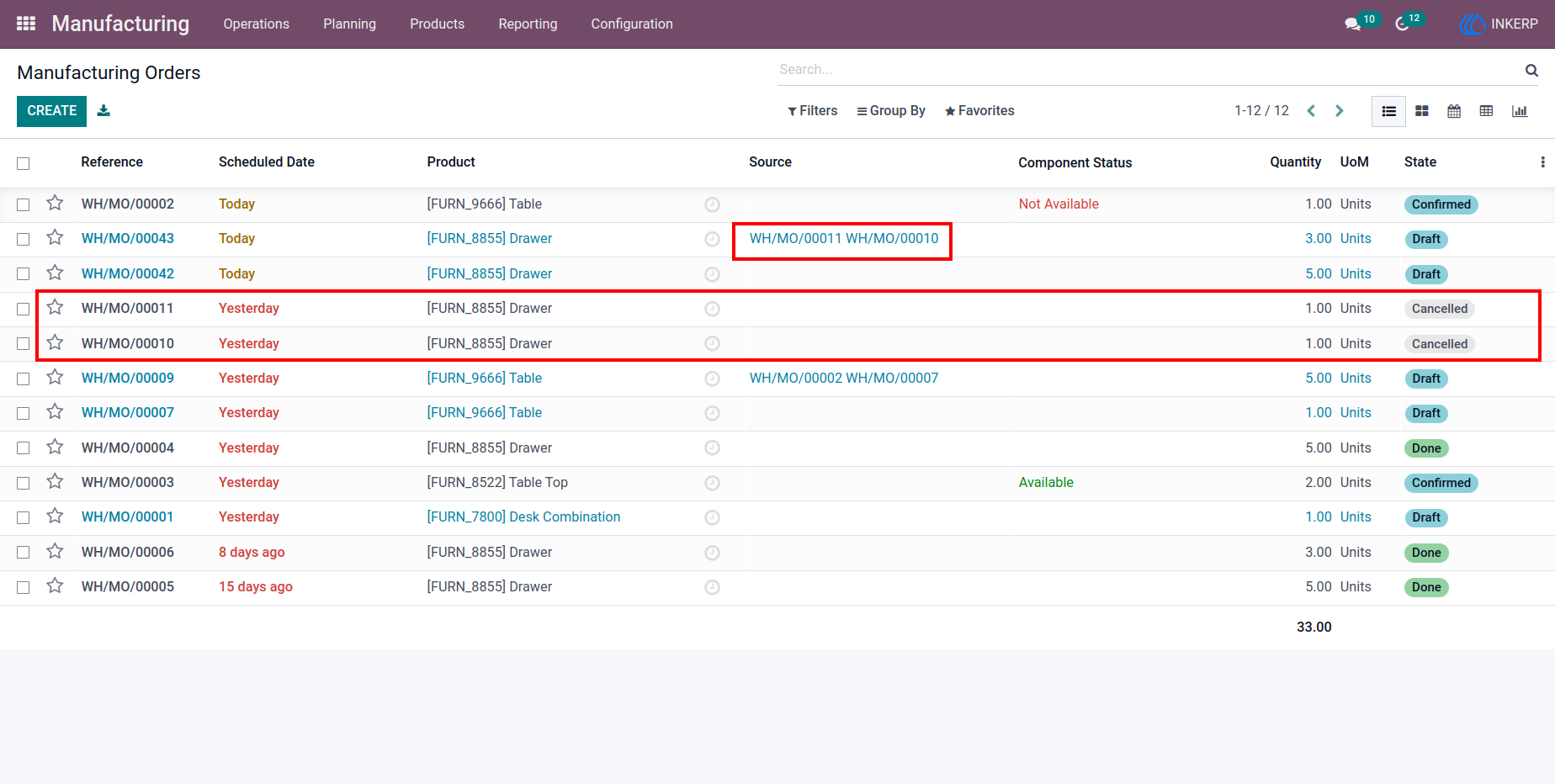Select the checkbox for WH/MO/00006
Viewport: 1555px width, 784px height.
pyautogui.click(x=24, y=553)
